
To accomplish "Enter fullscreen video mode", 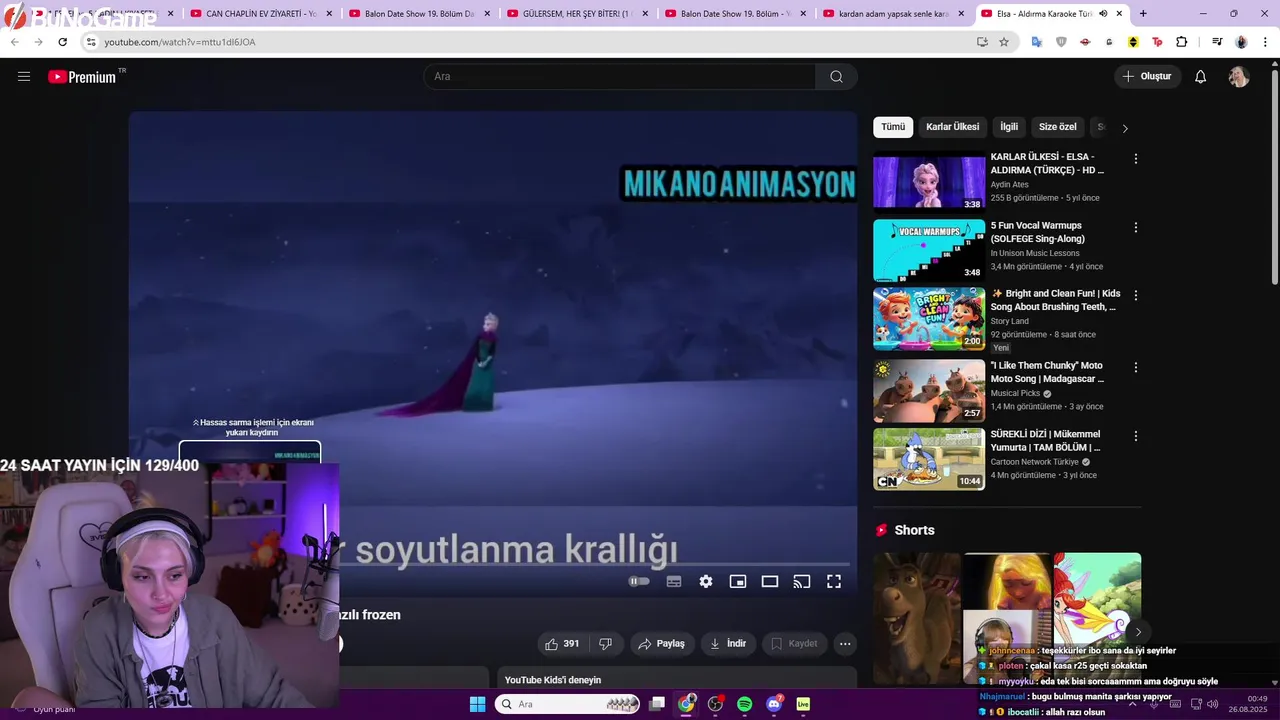I will coord(834,582).
